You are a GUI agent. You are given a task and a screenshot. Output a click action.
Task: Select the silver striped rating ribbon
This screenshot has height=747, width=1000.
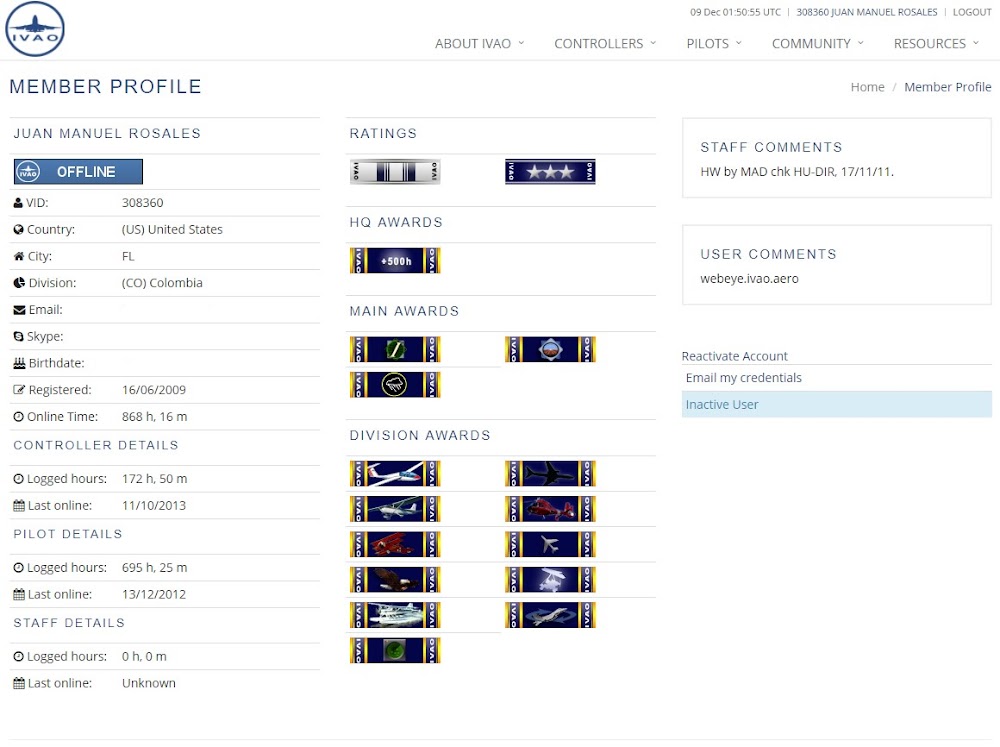(395, 172)
